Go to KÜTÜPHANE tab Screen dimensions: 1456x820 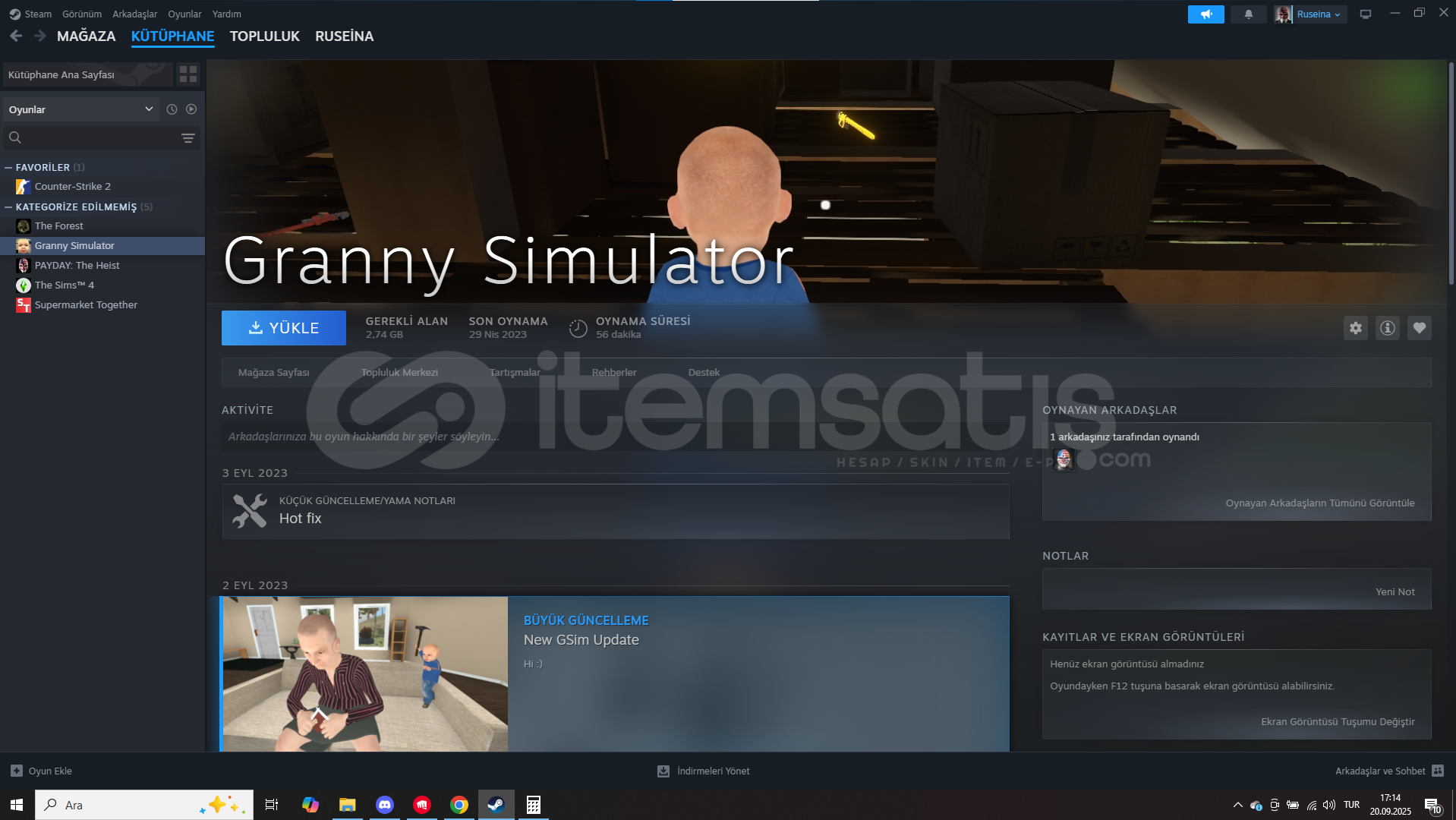pos(173,36)
